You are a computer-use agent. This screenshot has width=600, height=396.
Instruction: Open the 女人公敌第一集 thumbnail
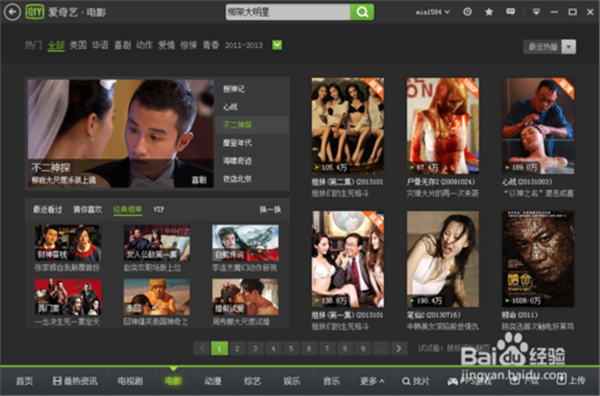coord(157,243)
